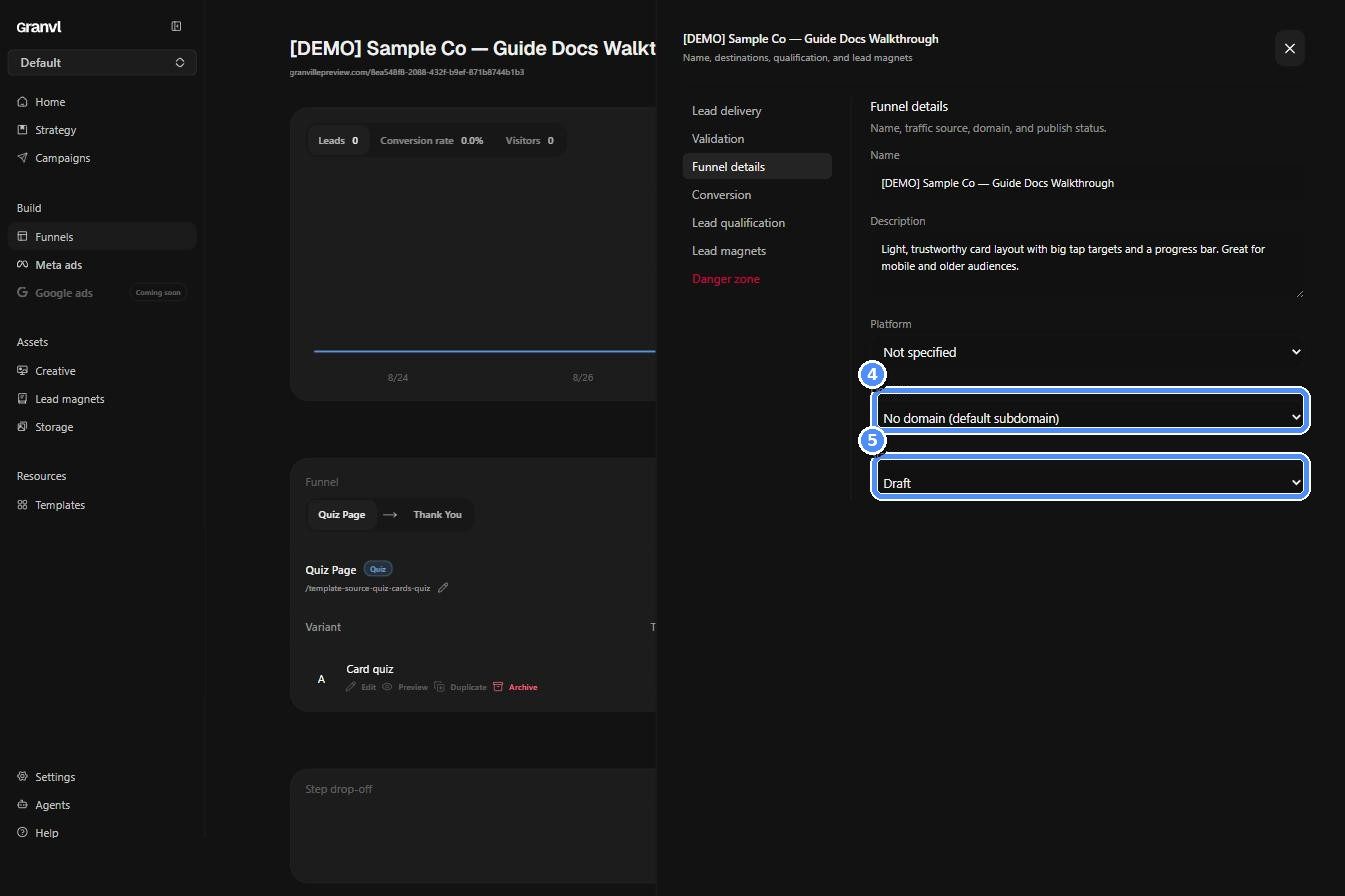This screenshot has height=896, width=1345.
Task: Open Agents in the sidebar
Action: [x=102, y=805]
